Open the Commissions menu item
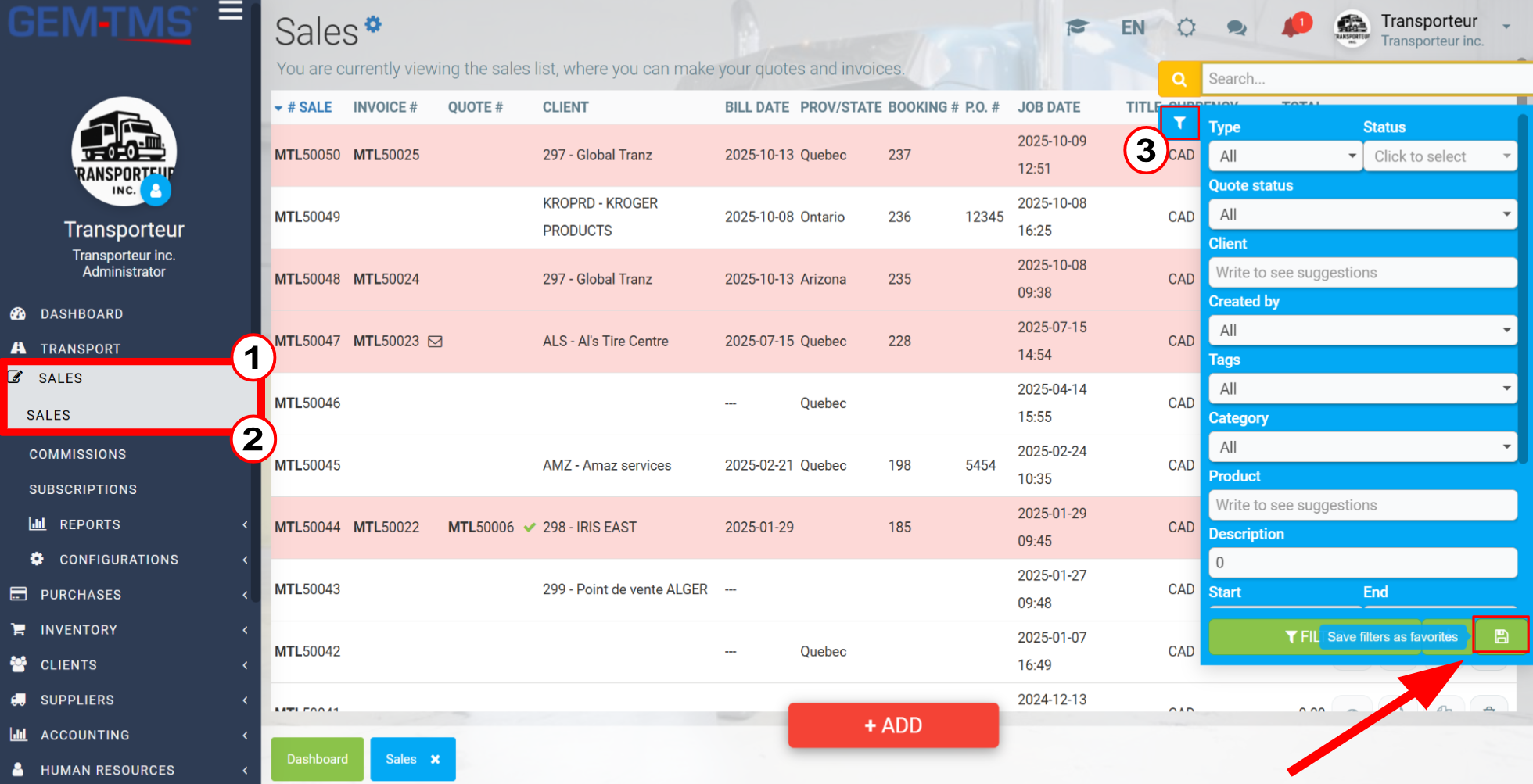The image size is (1533, 784). [x=77, y=454]
